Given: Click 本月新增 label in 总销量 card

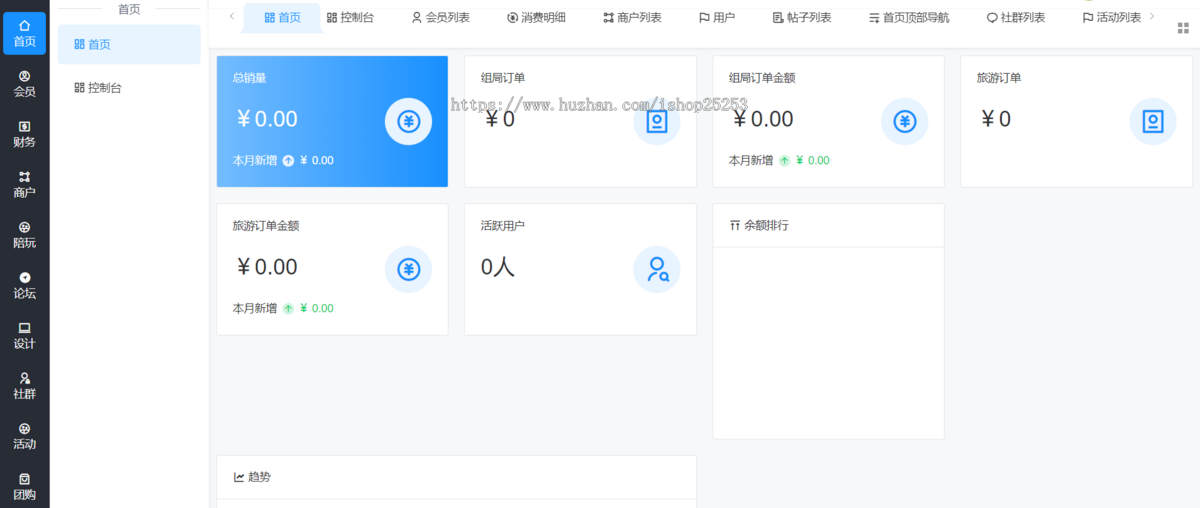Looking at the screenshot, I should 255,160.
